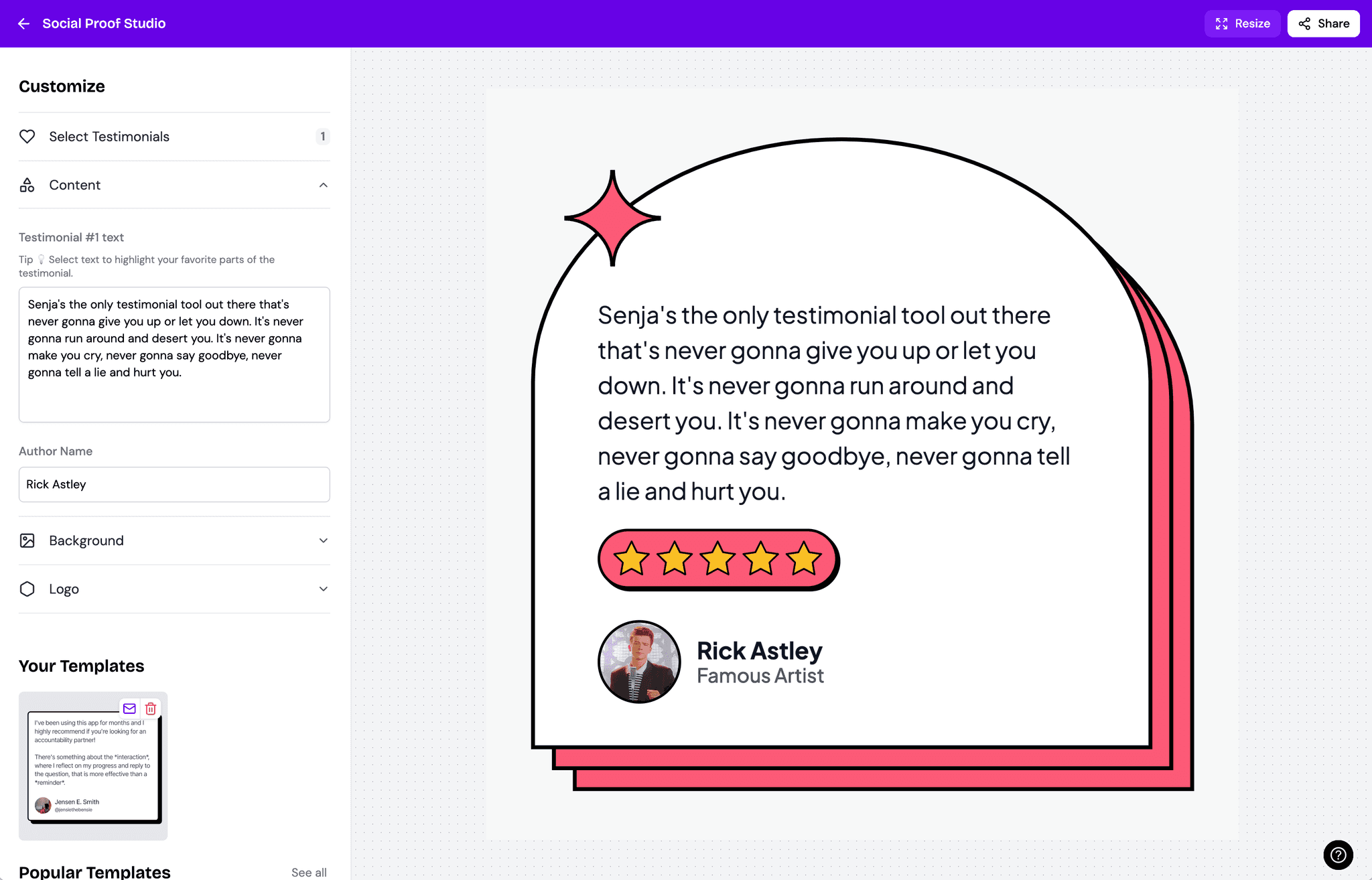1372x880 pixels.
Task: Open See all popular templates
Action: pyautogui.click(x=309, y=872)
